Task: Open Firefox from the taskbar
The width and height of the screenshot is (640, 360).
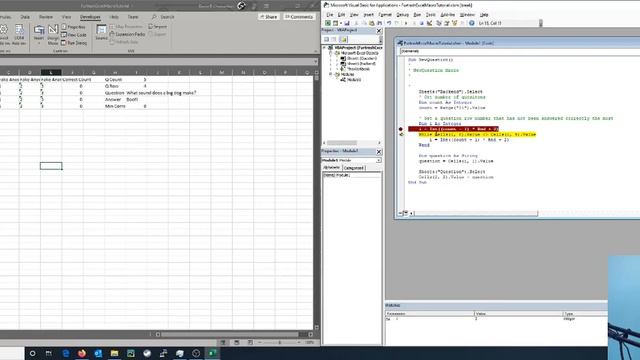Action: (x=82, y=353)
